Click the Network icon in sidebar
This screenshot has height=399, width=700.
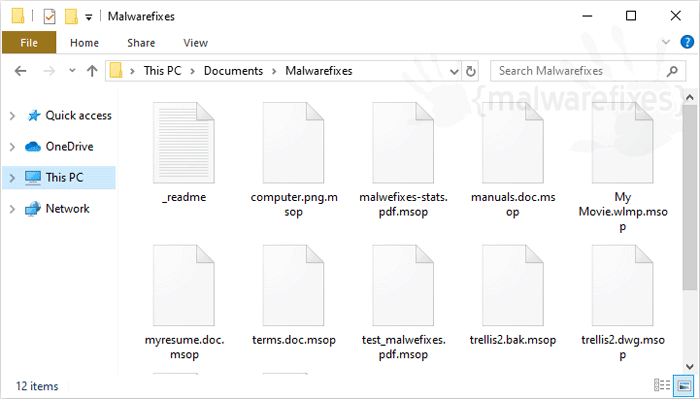click(33, 208)
